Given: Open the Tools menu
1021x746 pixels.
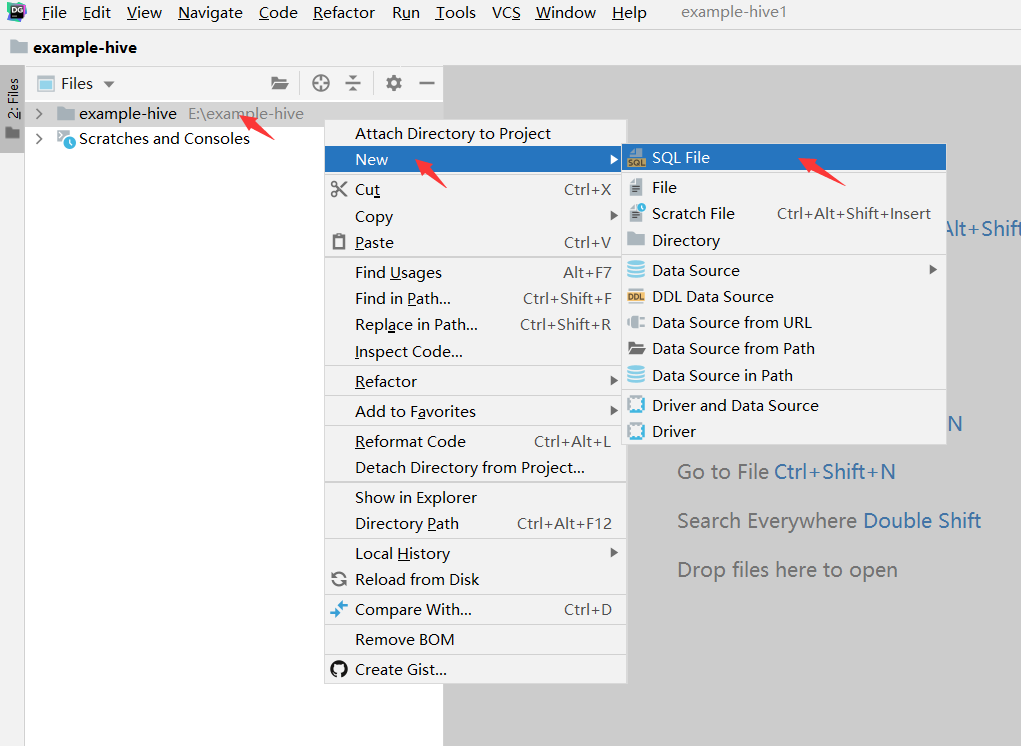Looking at the screenshot, I should [x=456, y=12].
